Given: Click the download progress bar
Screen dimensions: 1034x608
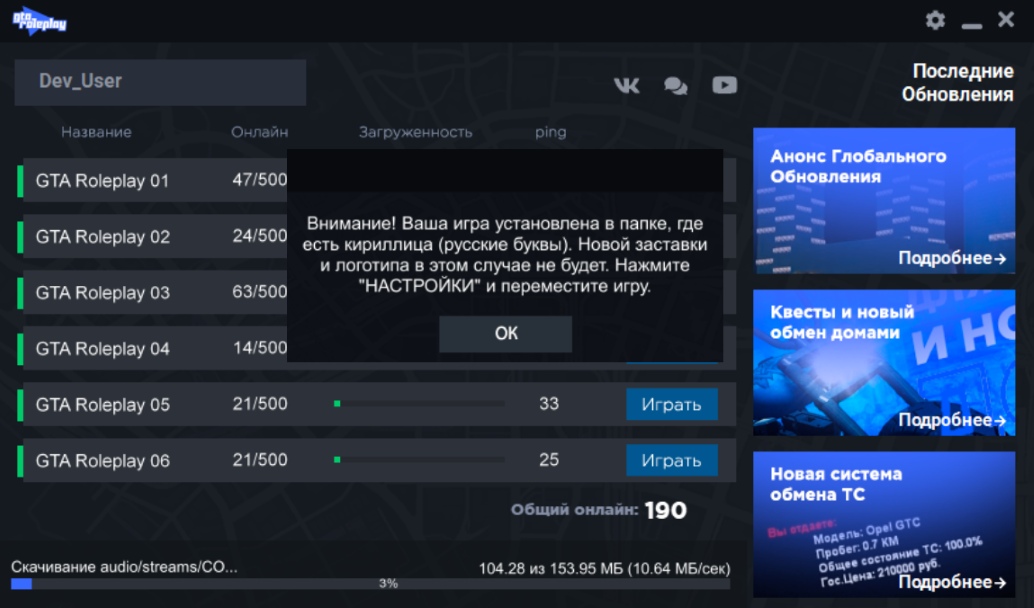Looking at the screenshot, I should pyautogui.click(x=371, y=584).
